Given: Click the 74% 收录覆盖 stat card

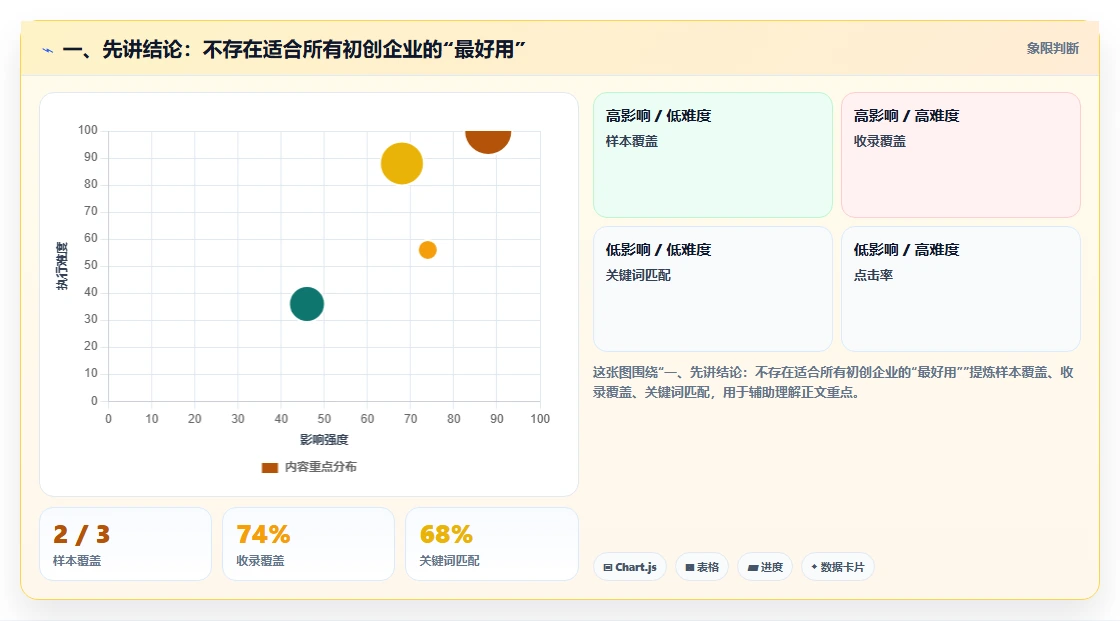Looking at the screenshot, I should [309, 545].
